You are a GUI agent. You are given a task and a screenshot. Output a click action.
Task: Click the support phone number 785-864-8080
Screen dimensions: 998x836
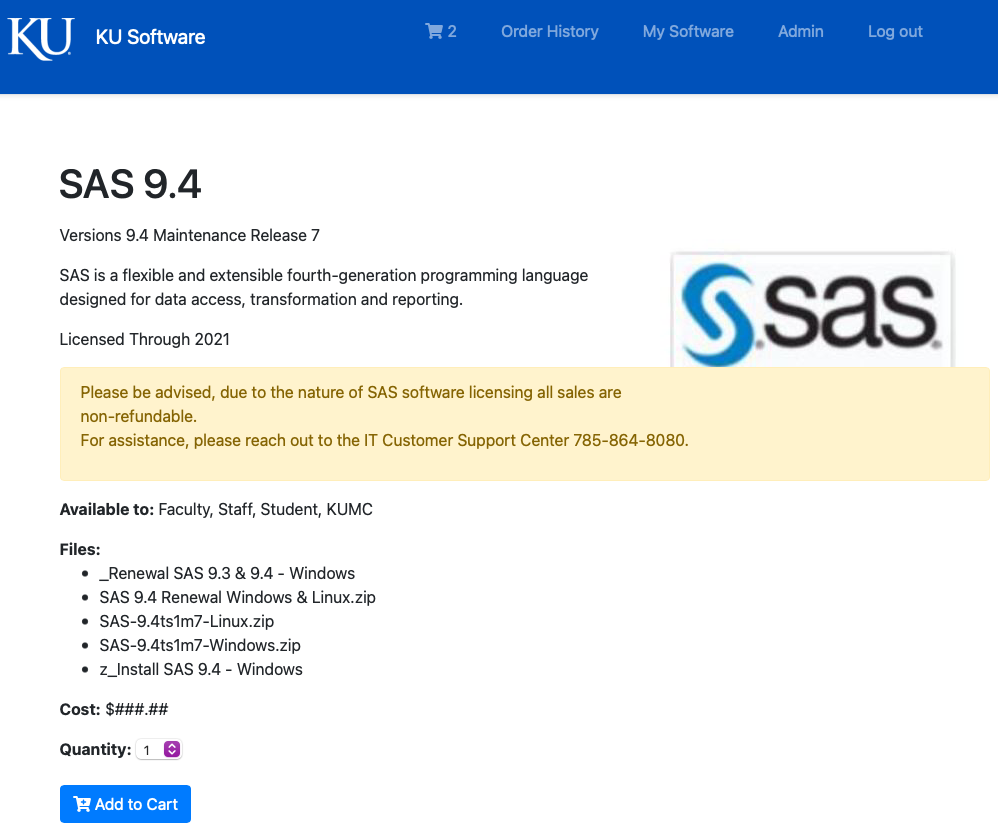coord(631,441)
